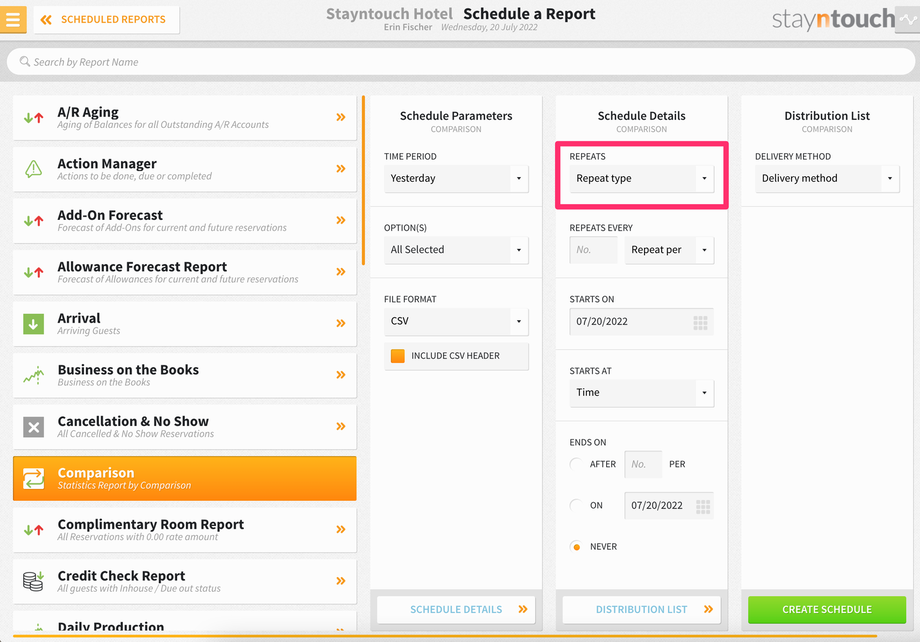
Task: Select Ends On date radio button
Action: click(576, 505)
